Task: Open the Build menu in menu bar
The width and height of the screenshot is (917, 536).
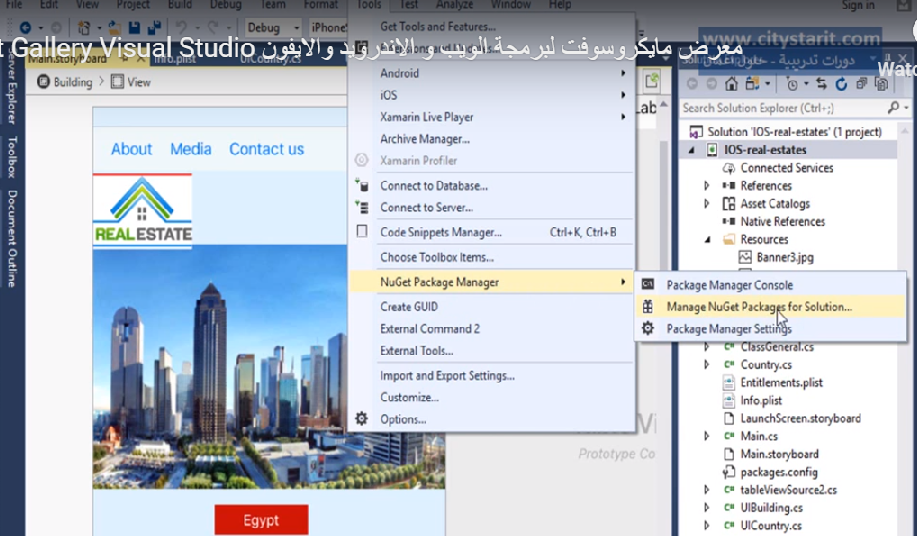Action: (x=180, y=5)
